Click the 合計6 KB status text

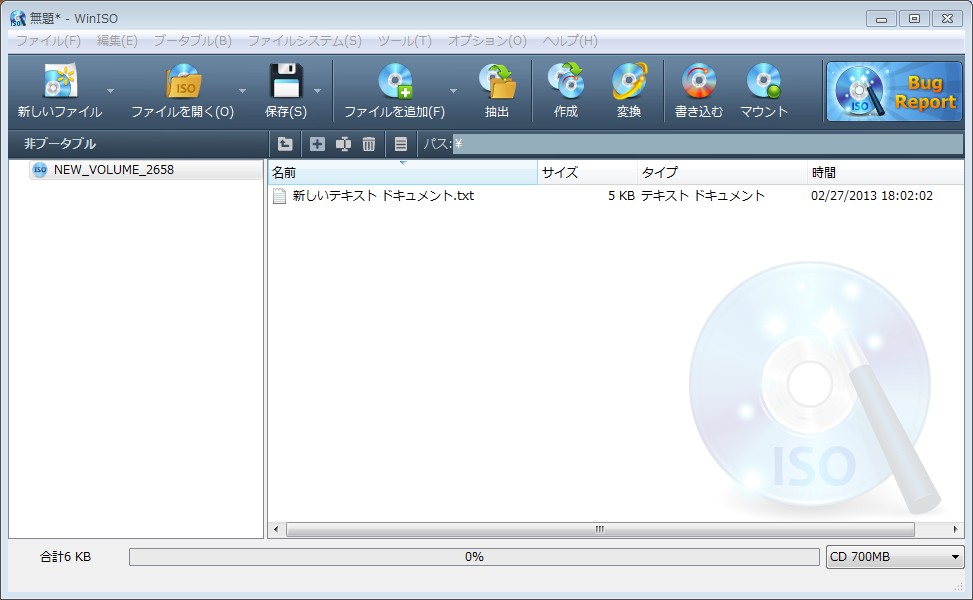point(65,557)
